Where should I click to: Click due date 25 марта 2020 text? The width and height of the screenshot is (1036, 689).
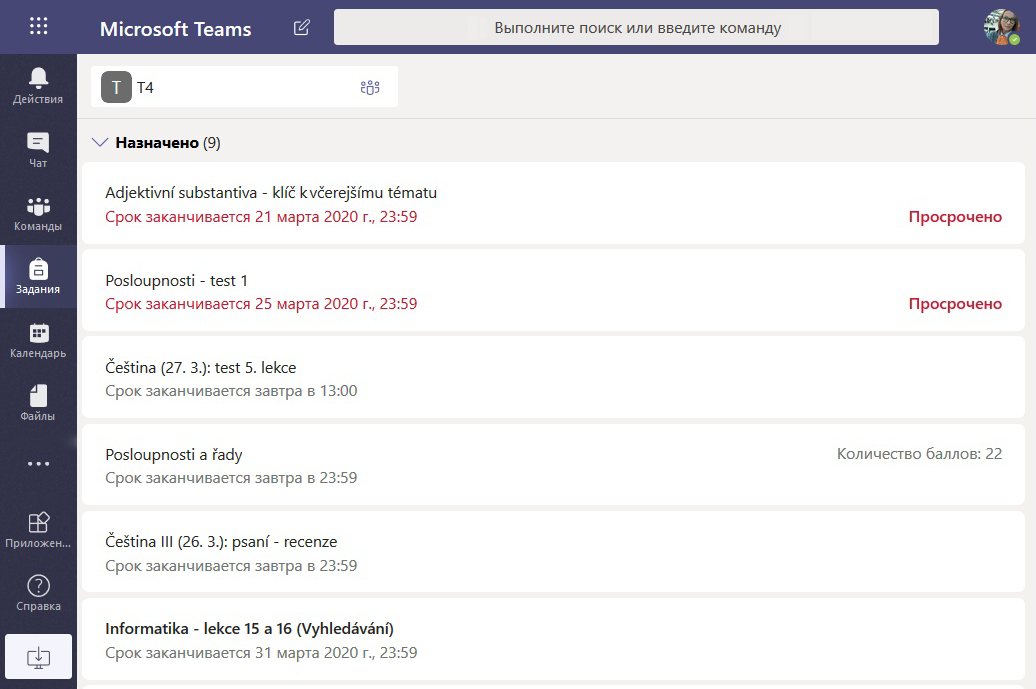261,304
